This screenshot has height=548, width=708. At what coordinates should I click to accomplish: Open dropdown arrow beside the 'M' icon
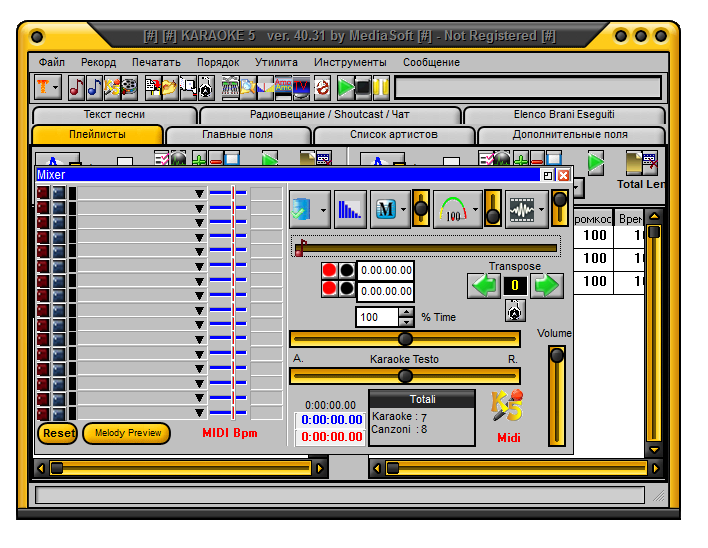click(404, 209)
